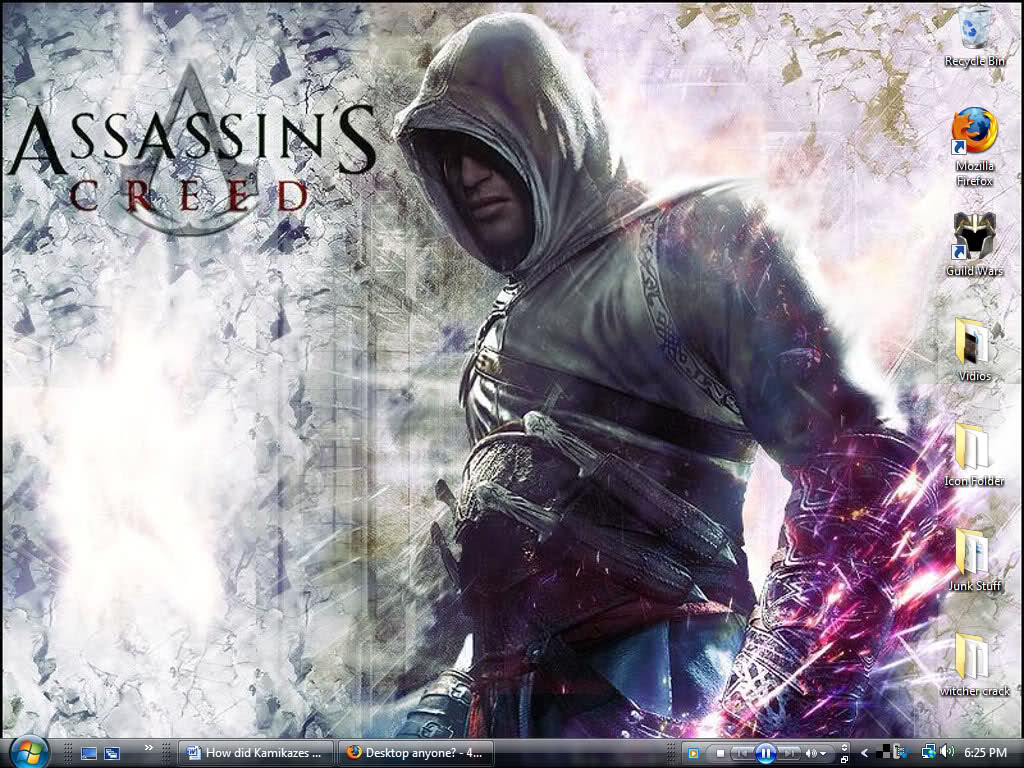
Task: Open the Media Player volume dropdown arrow
Action: pyautogui.click(x=823, y=754)
